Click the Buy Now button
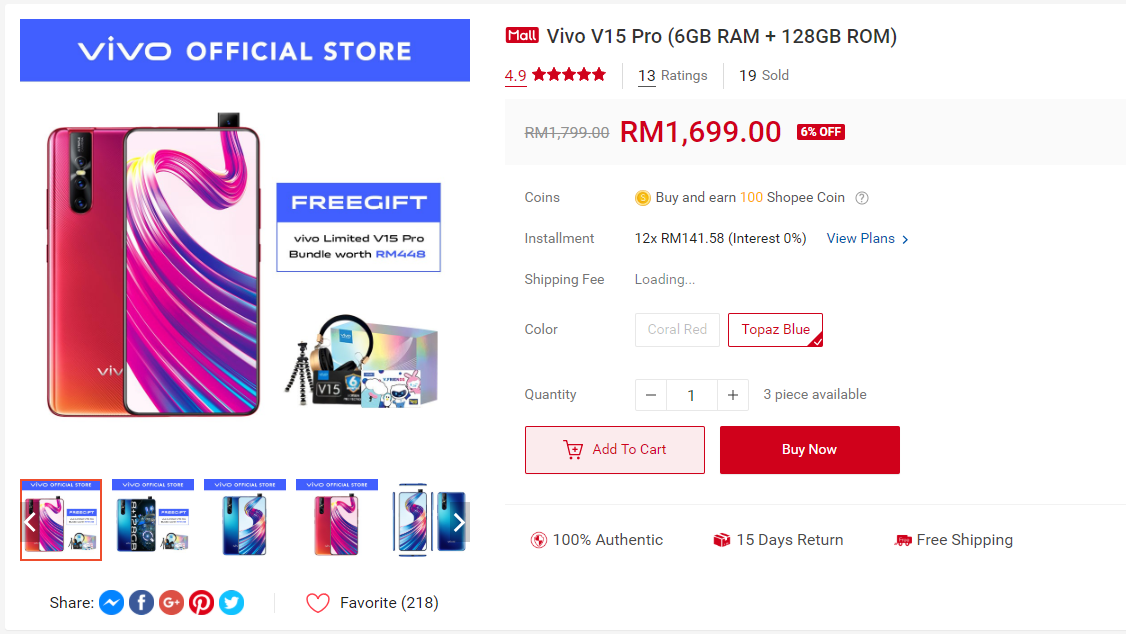 810,449
